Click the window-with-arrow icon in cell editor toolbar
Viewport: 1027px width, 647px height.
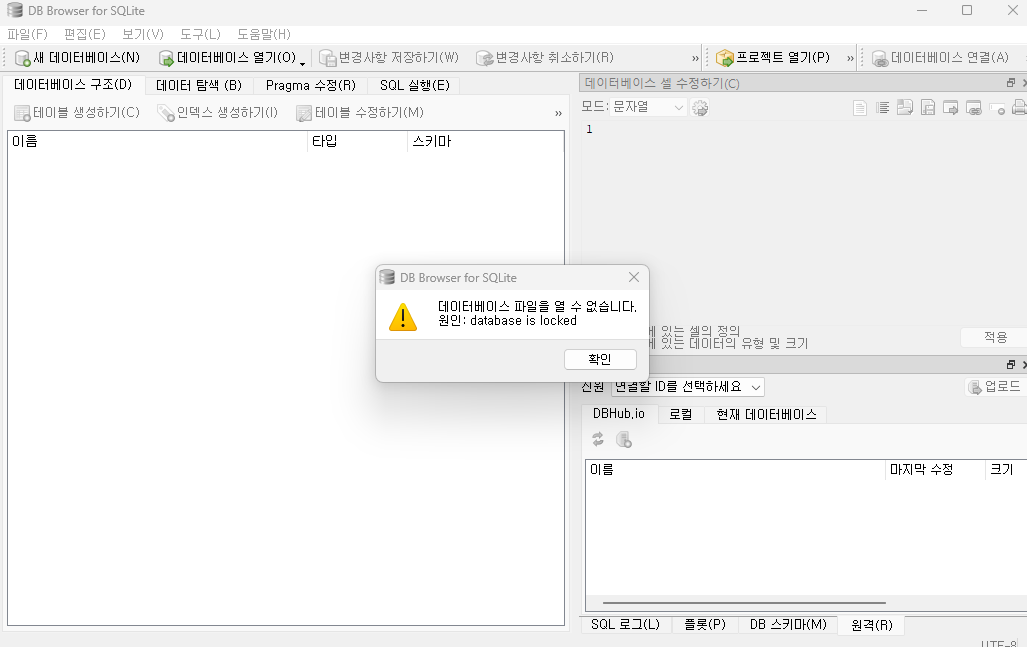[950, 107]
